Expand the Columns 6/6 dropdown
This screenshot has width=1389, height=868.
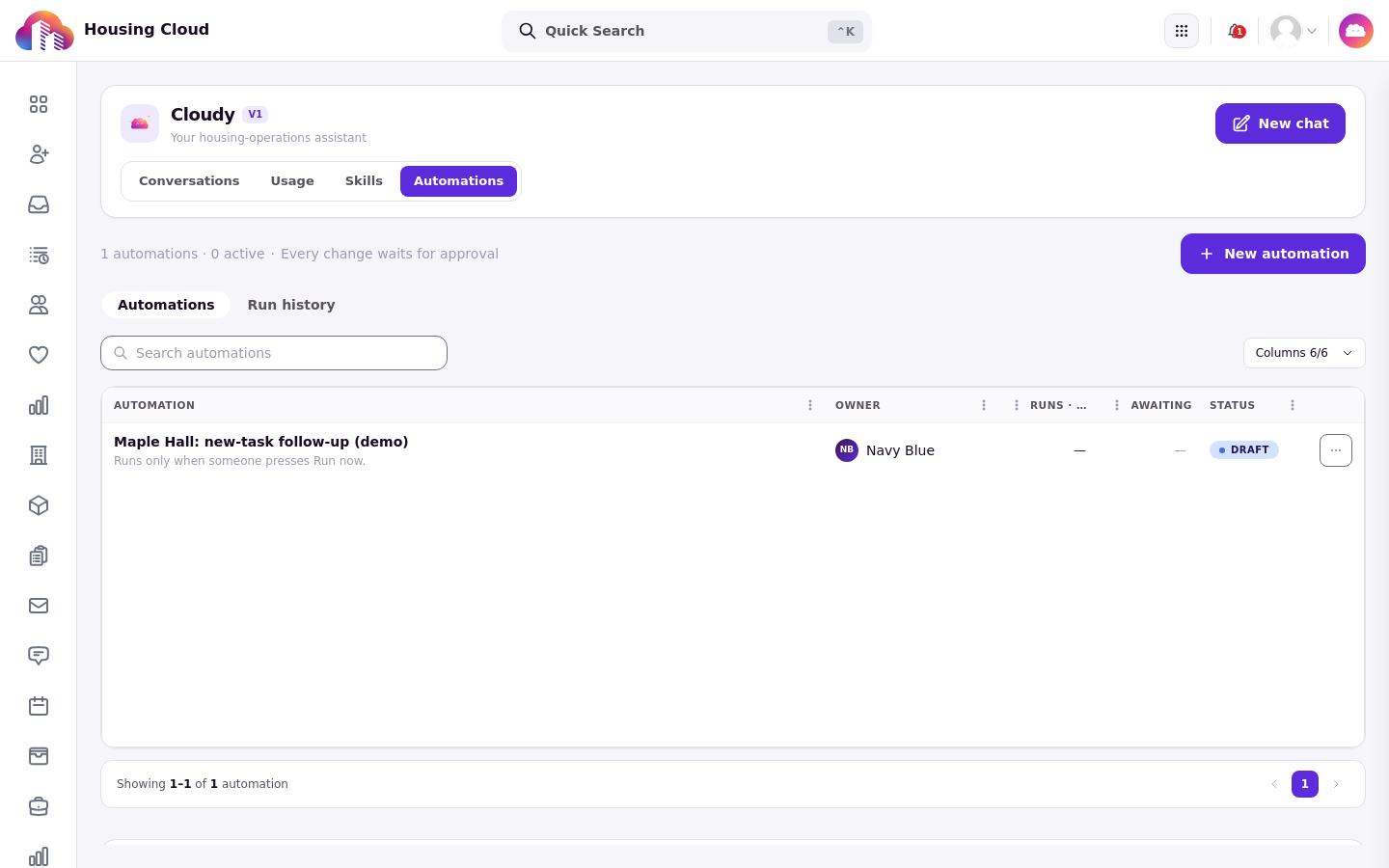(1304, 353)
